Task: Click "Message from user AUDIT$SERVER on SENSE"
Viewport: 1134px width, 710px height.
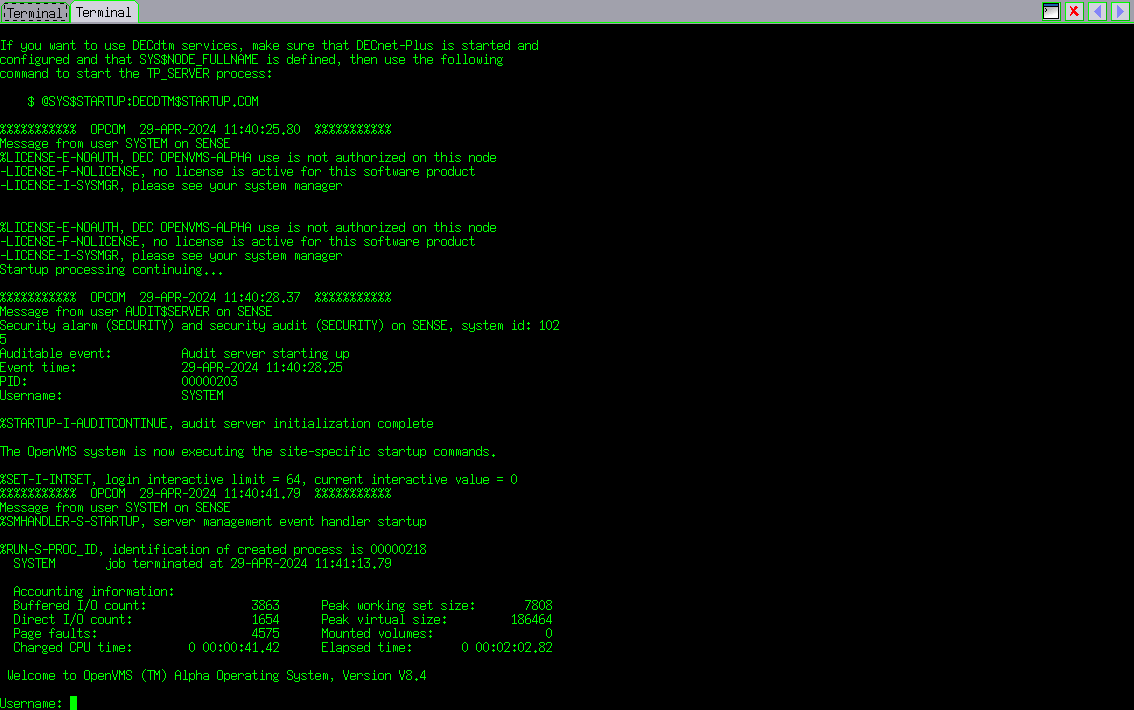Action: pos(136,312)
